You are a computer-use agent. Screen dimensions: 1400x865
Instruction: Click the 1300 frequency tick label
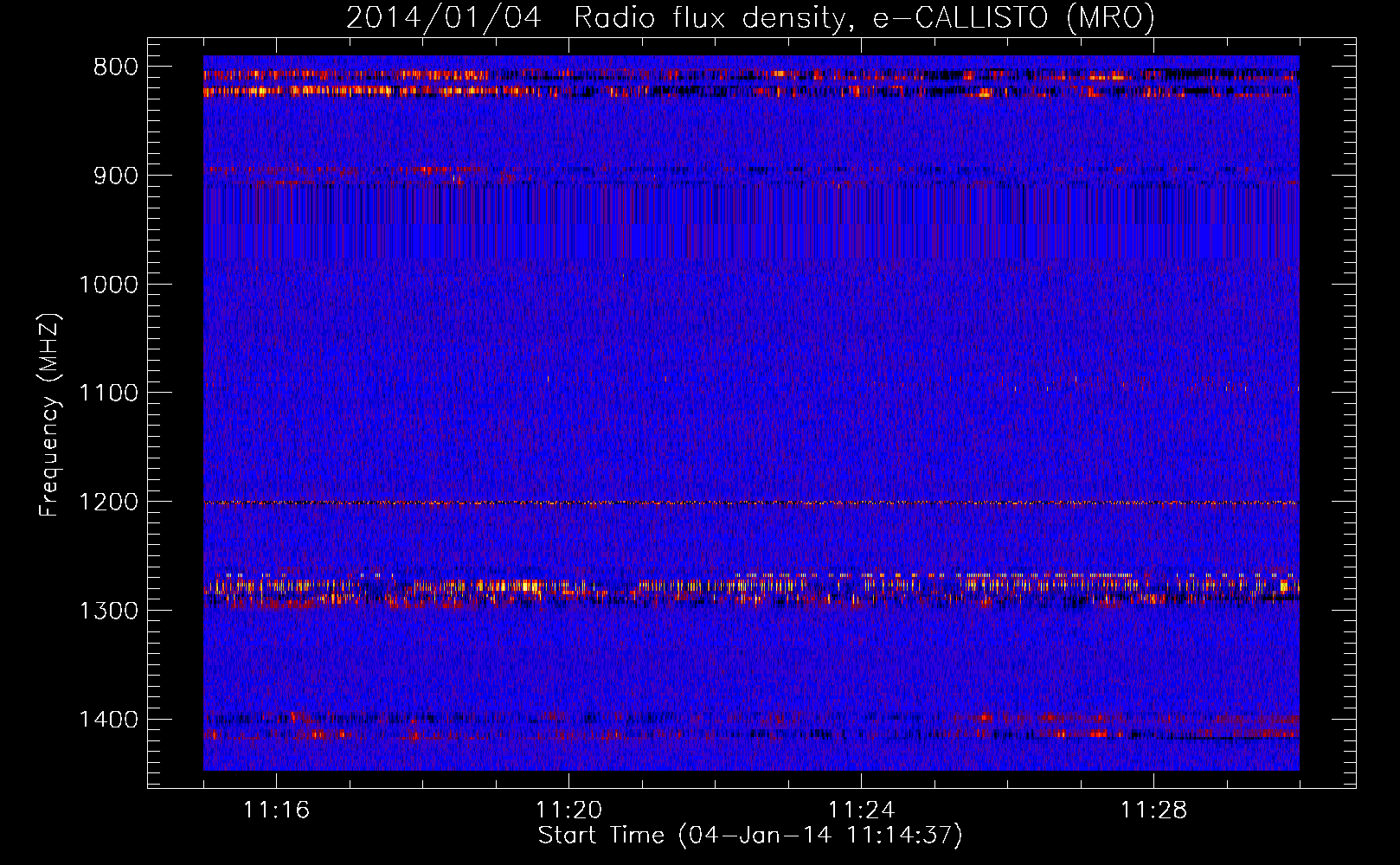pos(108,611)
